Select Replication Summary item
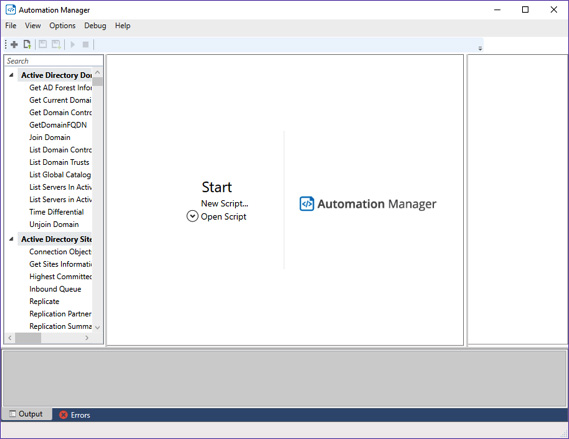 [60, 326]
